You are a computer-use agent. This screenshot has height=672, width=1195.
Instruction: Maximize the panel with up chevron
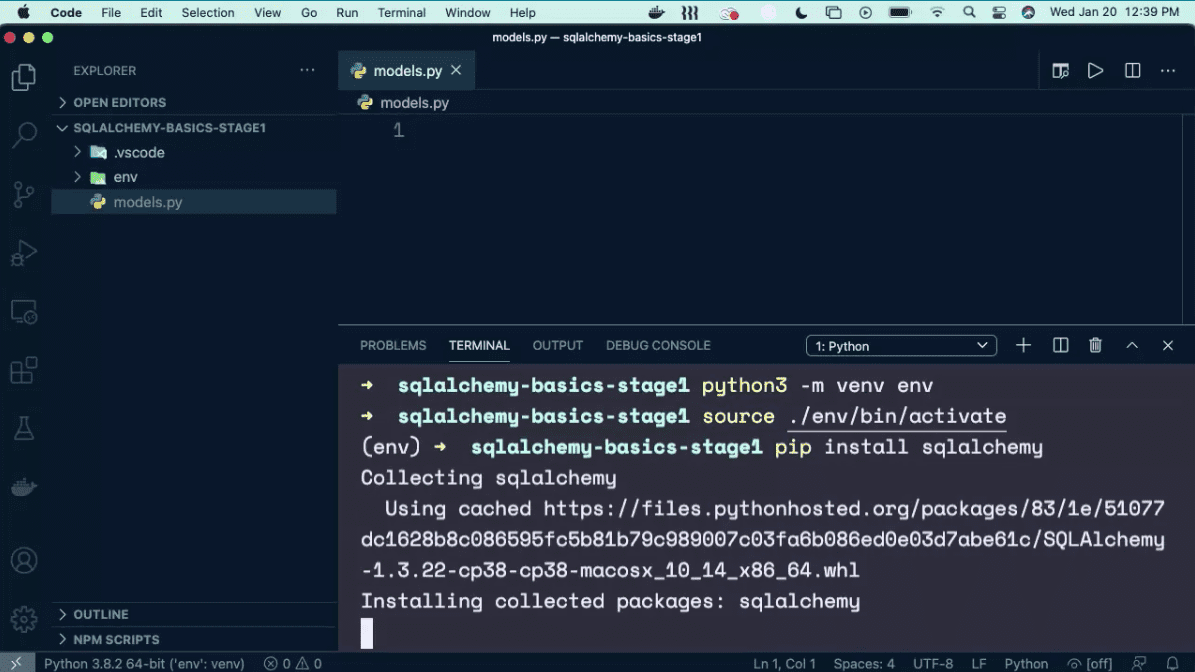1132,346
